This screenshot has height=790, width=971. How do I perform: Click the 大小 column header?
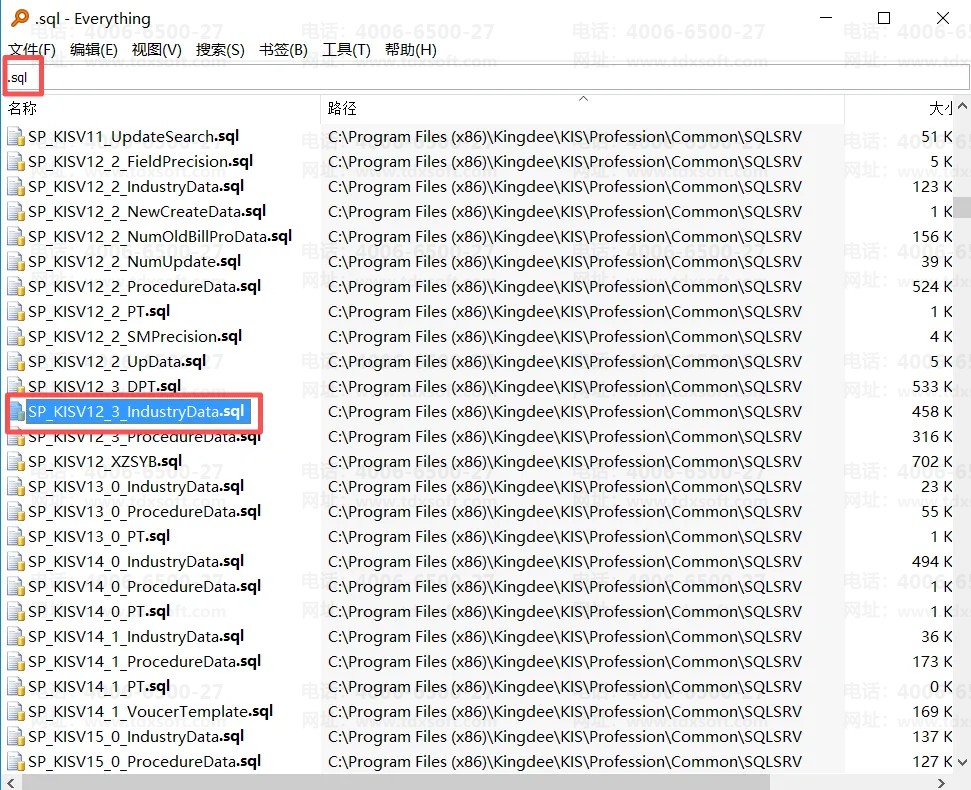(940, 108)
